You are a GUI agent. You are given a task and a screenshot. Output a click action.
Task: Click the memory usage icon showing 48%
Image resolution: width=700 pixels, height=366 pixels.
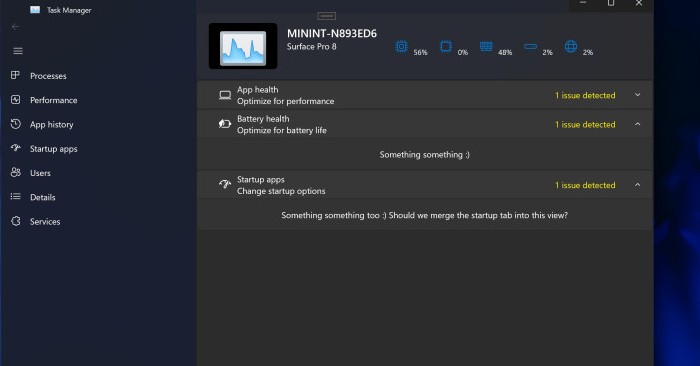(x=486, y=46)
